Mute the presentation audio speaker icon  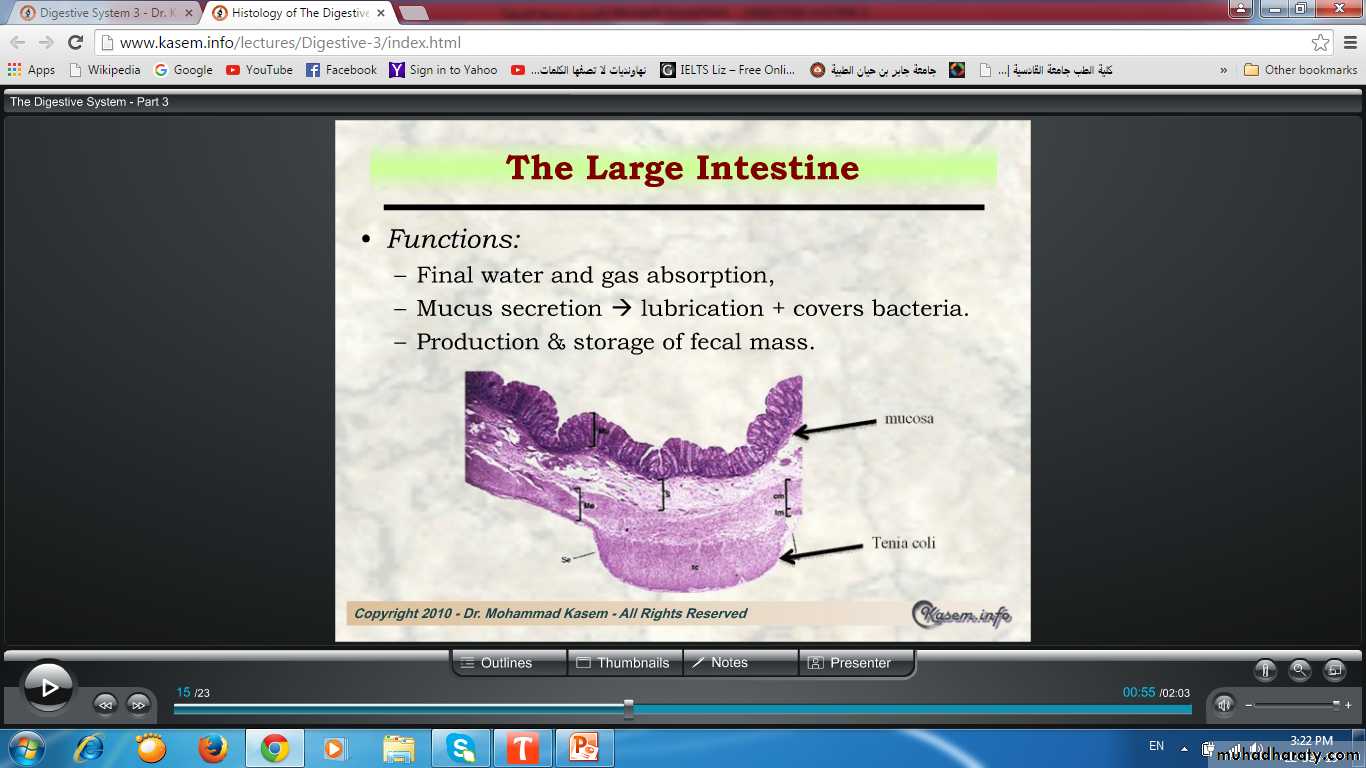coord(1224,704)
